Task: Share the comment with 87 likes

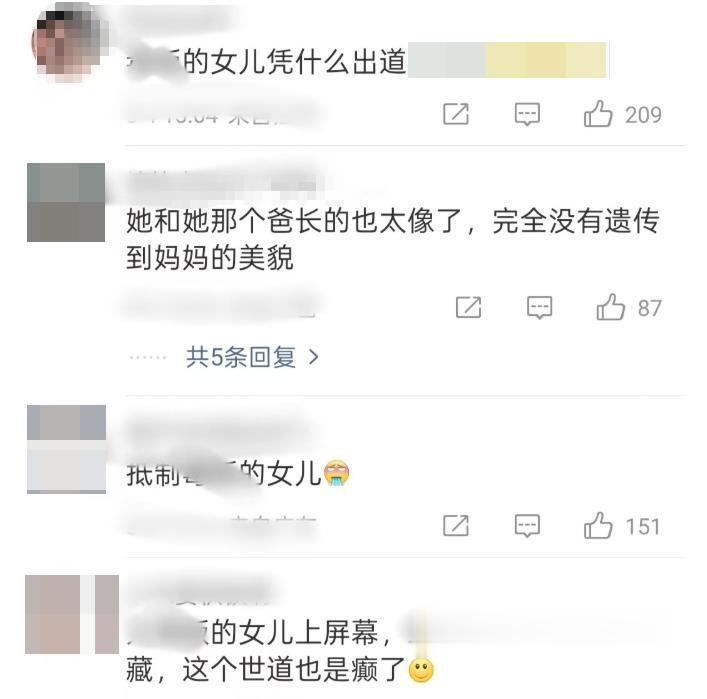Action: tap(468, 308)
